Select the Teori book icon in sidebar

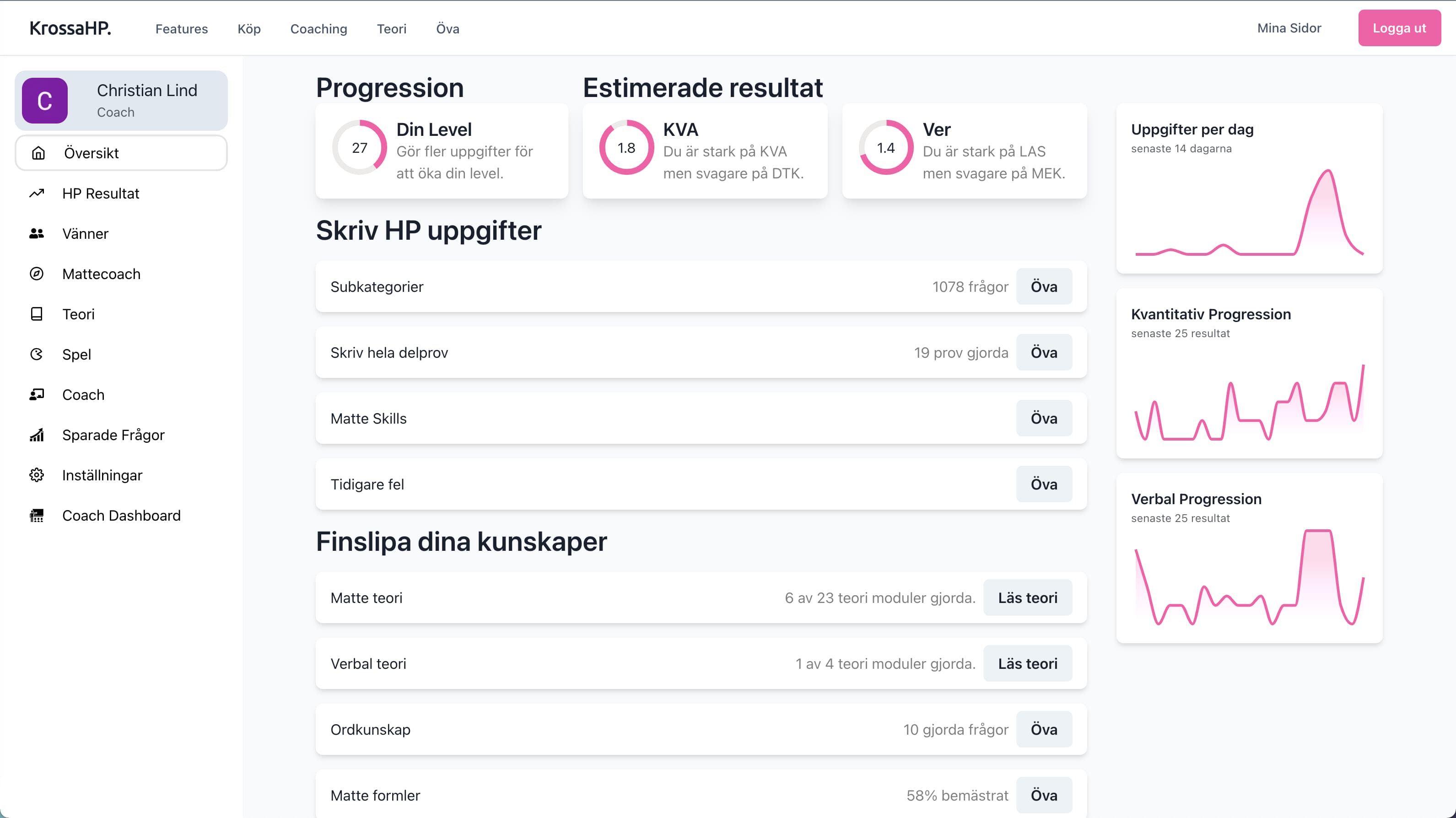click(x=37, y=314)
